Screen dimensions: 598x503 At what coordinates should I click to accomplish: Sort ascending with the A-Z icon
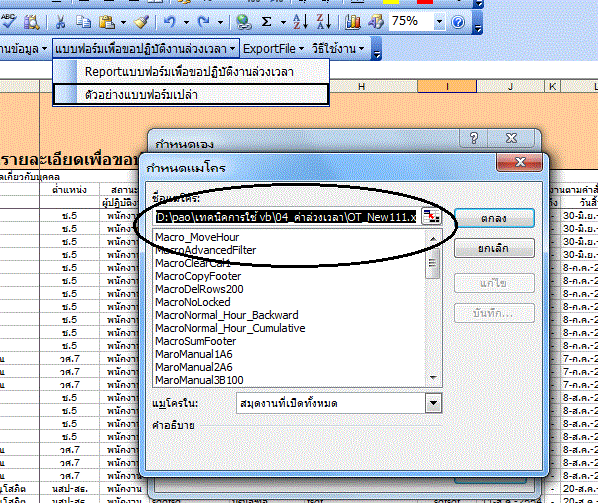click(x=301, y=22)
